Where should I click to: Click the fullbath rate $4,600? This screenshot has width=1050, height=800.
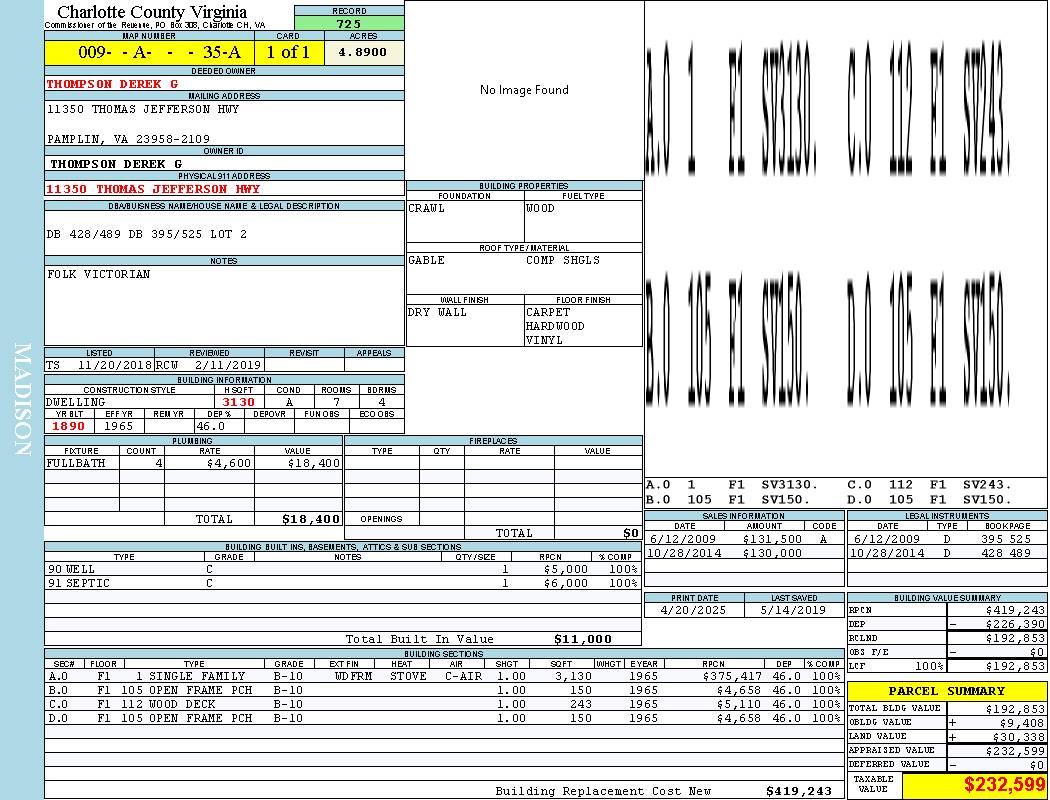[229, 463]
